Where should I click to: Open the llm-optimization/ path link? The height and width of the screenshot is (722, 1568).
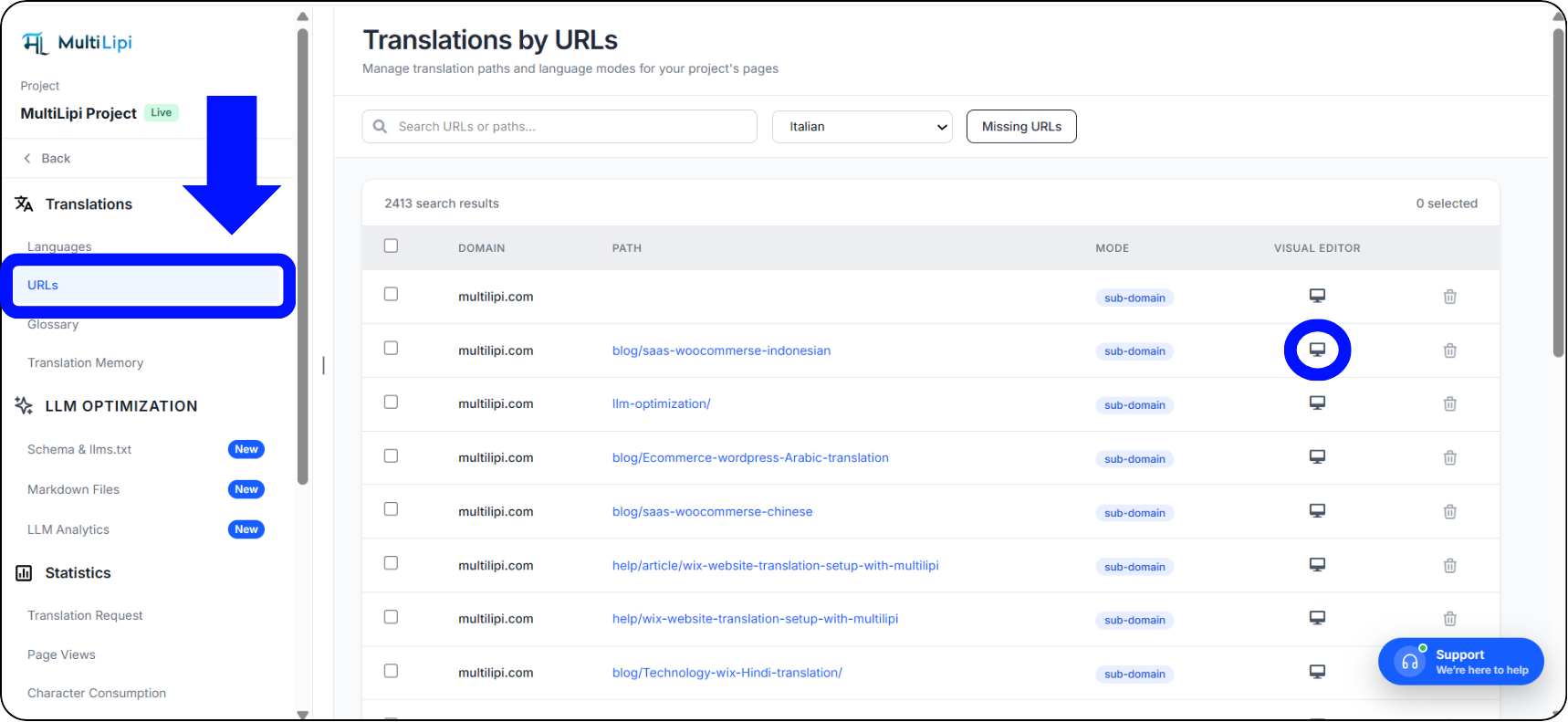point(661,403)
